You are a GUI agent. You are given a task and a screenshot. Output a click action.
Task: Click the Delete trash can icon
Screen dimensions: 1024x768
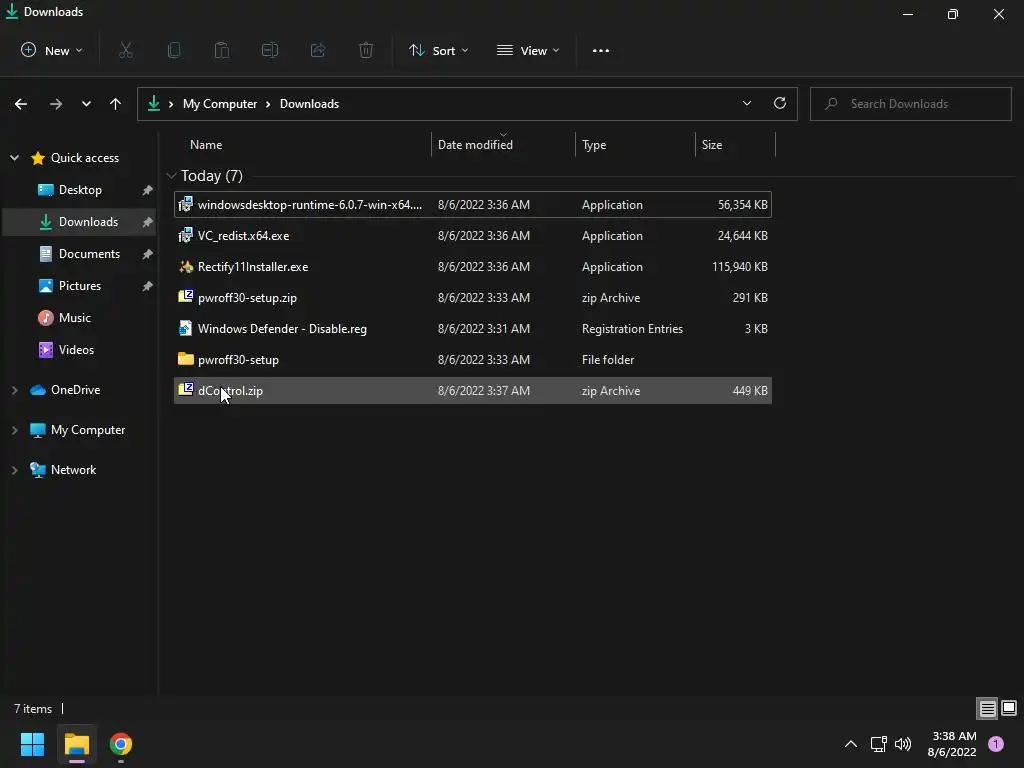tap(366, 50)
